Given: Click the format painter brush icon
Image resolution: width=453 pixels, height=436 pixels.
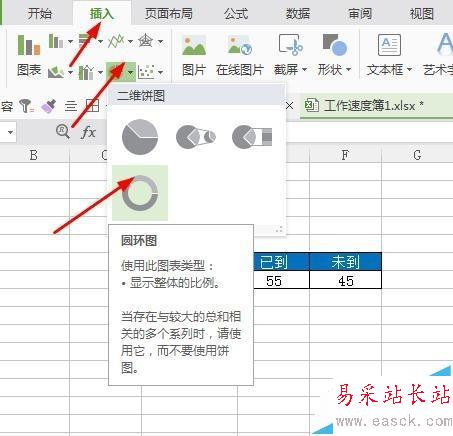Looking at the screenshot, I should [49, 106].
